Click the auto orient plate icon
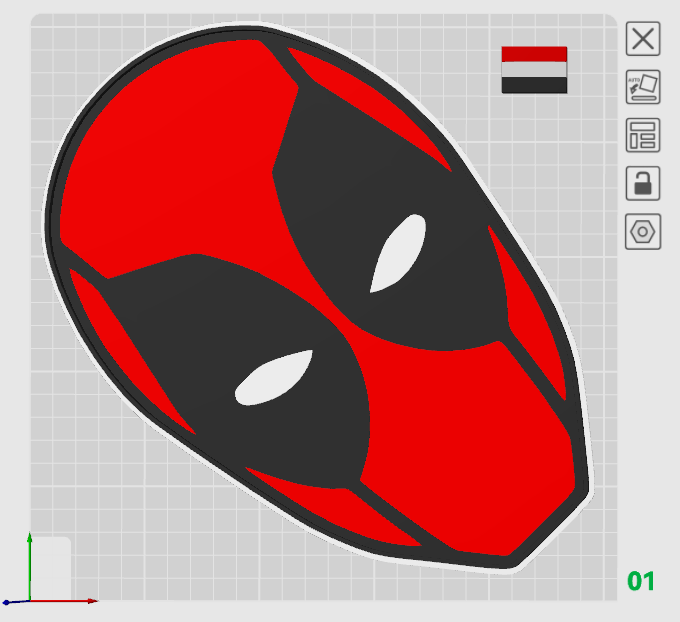Screen dimensions: 680x622 pyautogui.click(x=643, y=87)
